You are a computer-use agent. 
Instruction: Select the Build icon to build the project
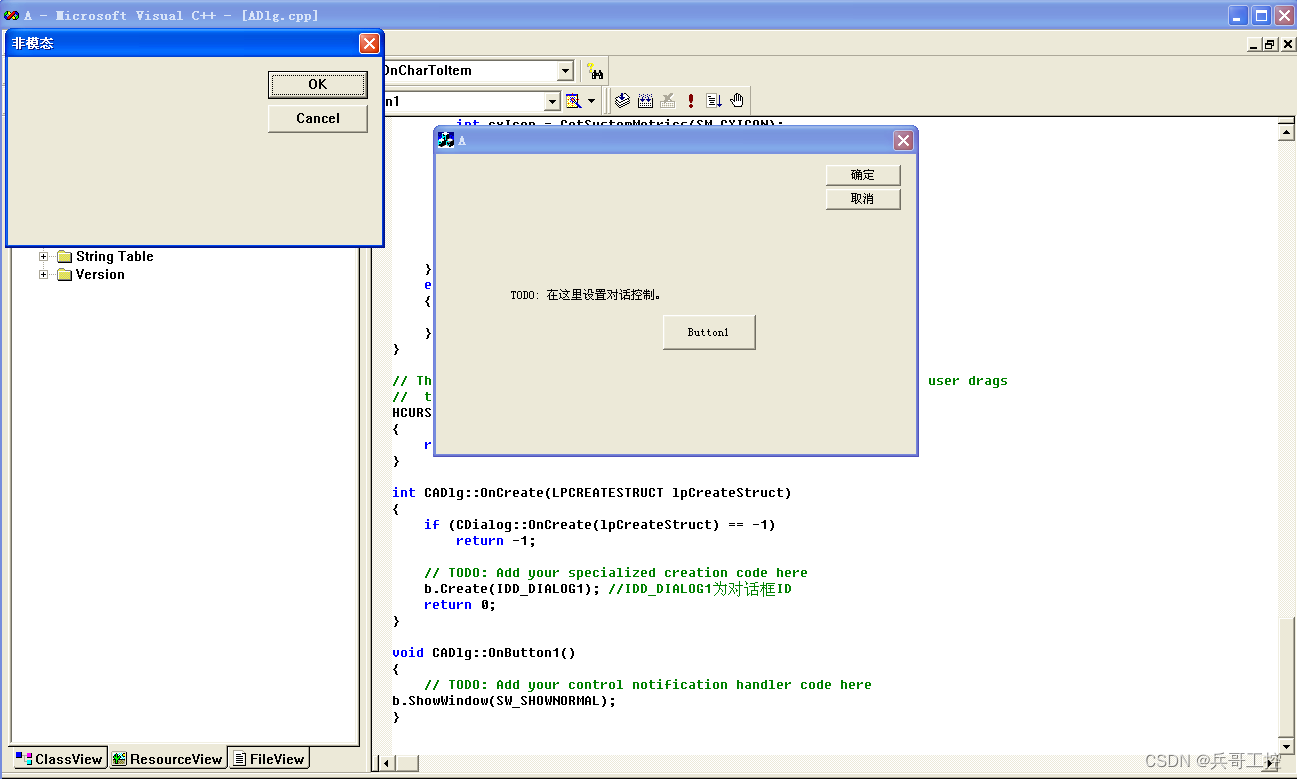(x=645, y=100)
